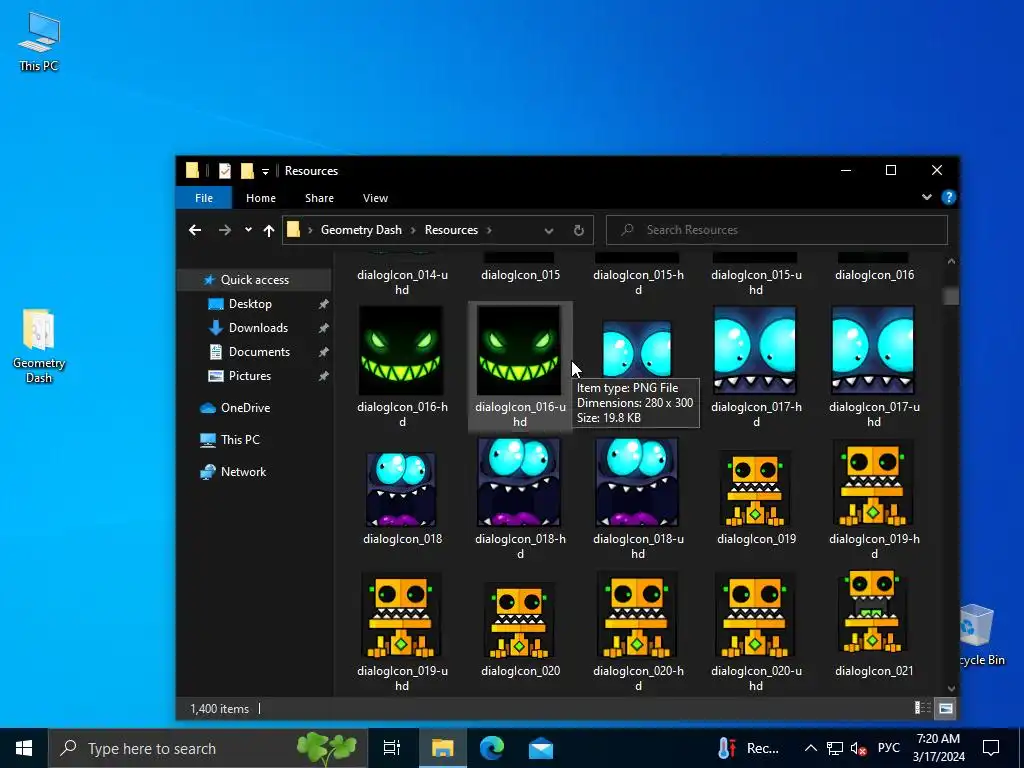Select the dialogIcon_021 robot icon
1024x768 pixels.
point(873,611)
